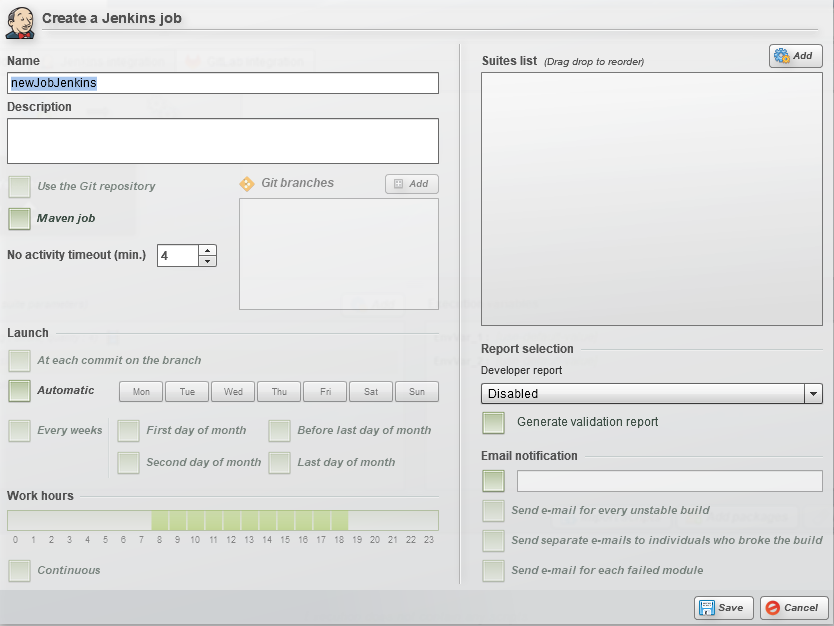Enable the Email notification checkbox
Image resolution: width=834 pixels, height=626 pixels.
click(494, 481)
